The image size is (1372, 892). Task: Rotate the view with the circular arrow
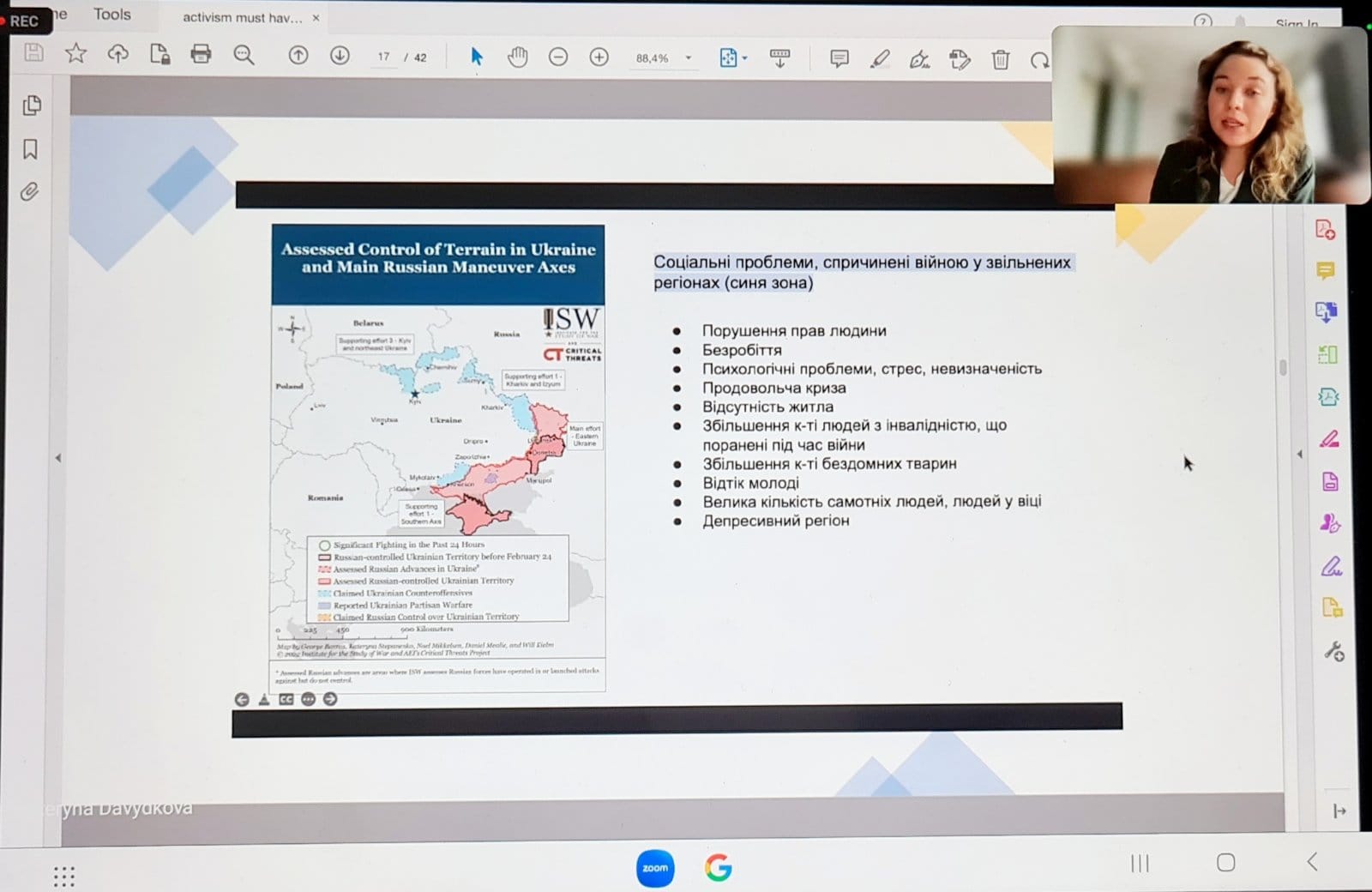[x=1039, y=60]
